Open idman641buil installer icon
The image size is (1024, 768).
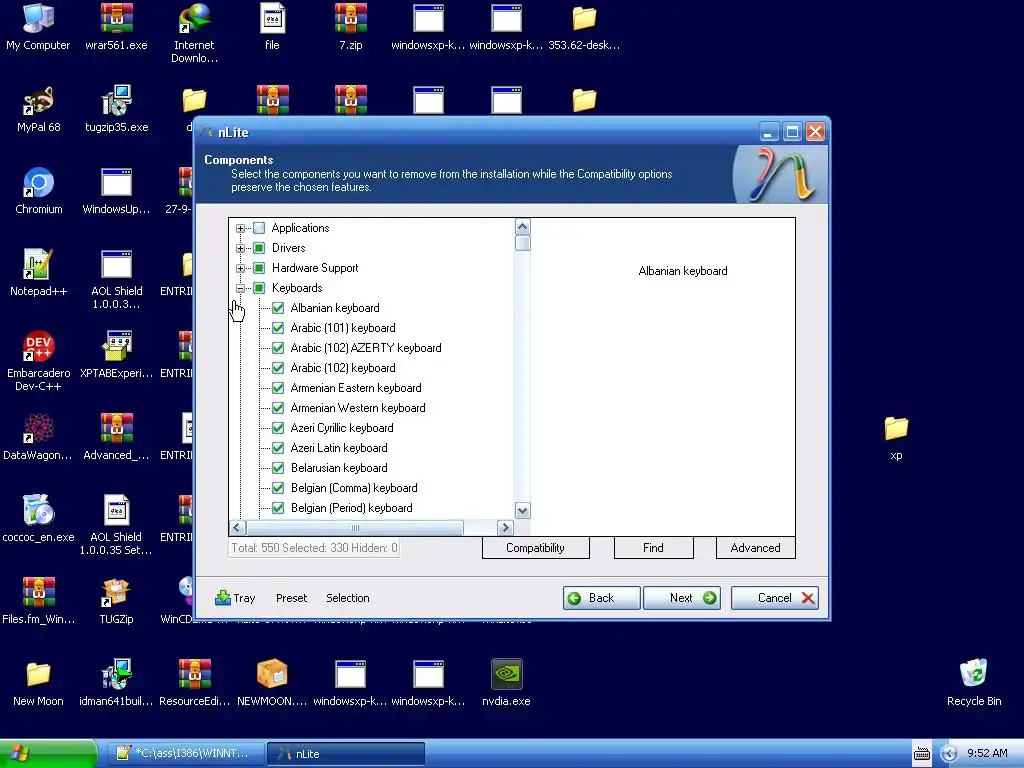[x=116, y=682]
